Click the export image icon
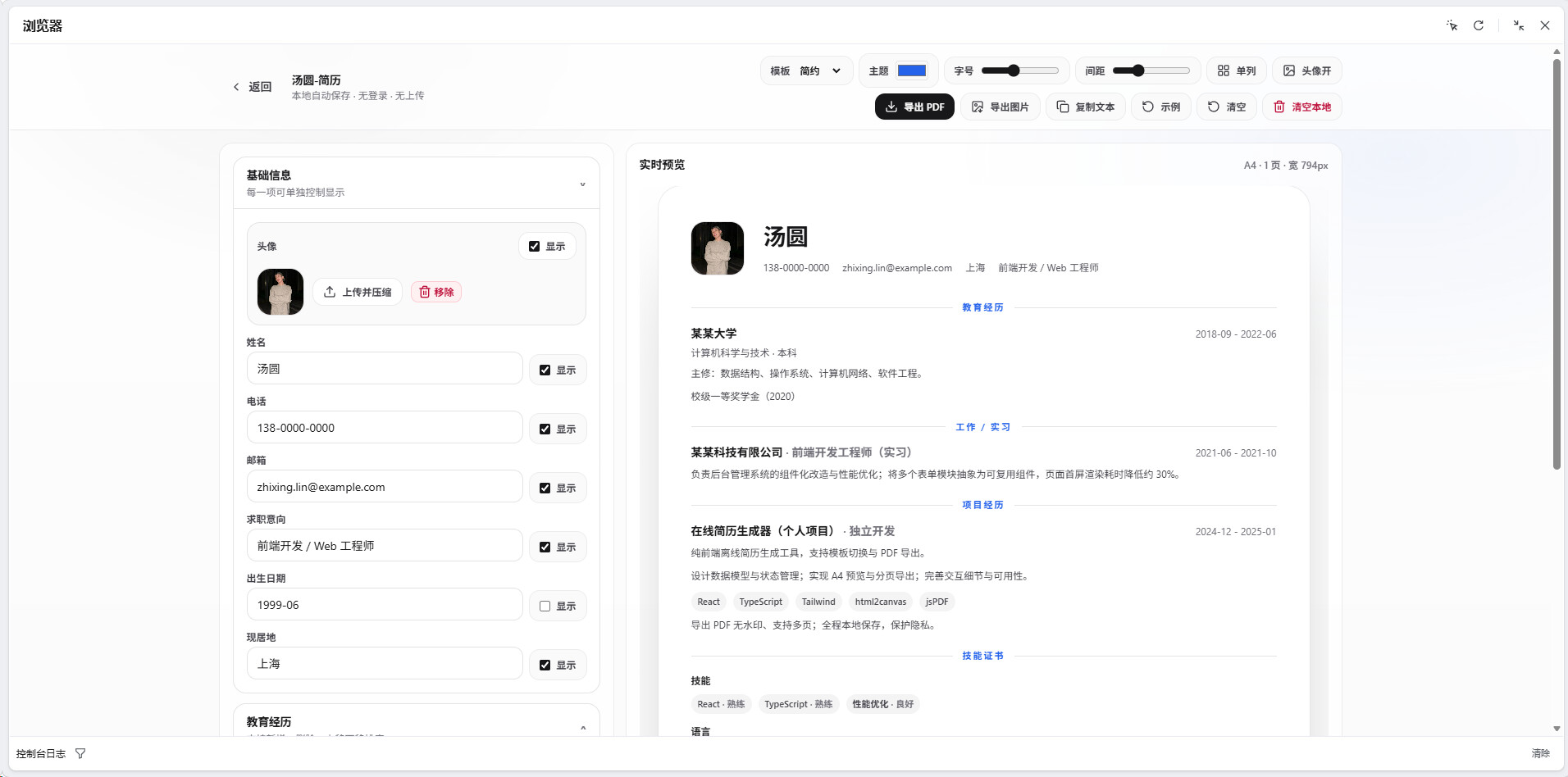 (978, 107)
